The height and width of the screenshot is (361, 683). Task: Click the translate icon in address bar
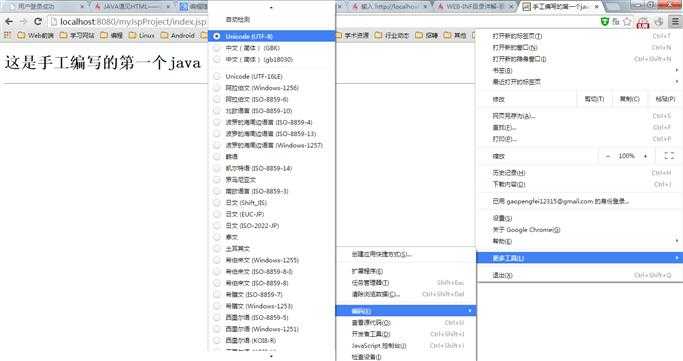(x=616, y=21)
